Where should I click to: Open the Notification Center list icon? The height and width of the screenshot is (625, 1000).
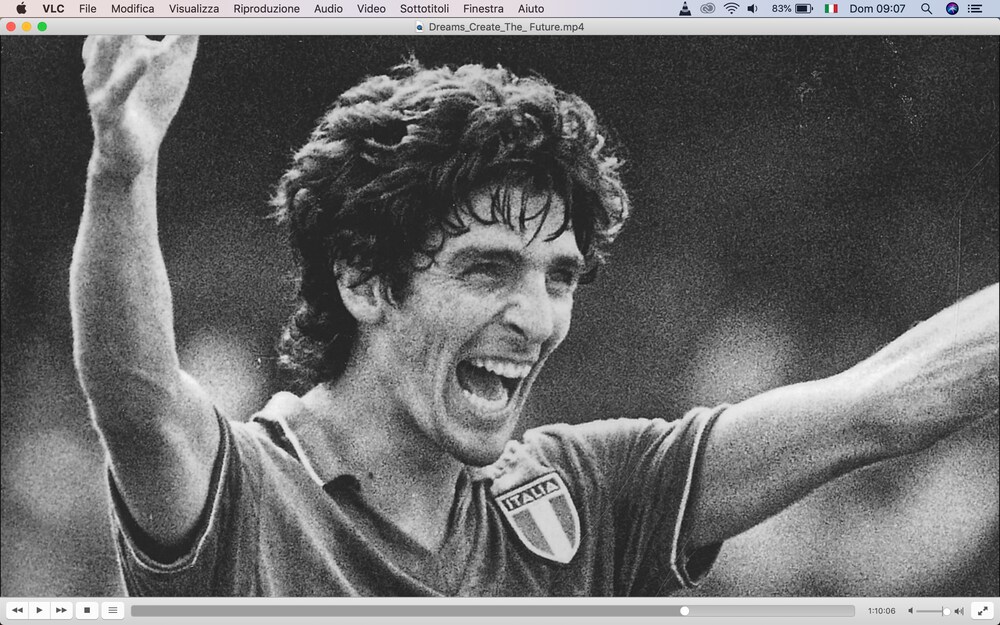[x=975, y=8]
